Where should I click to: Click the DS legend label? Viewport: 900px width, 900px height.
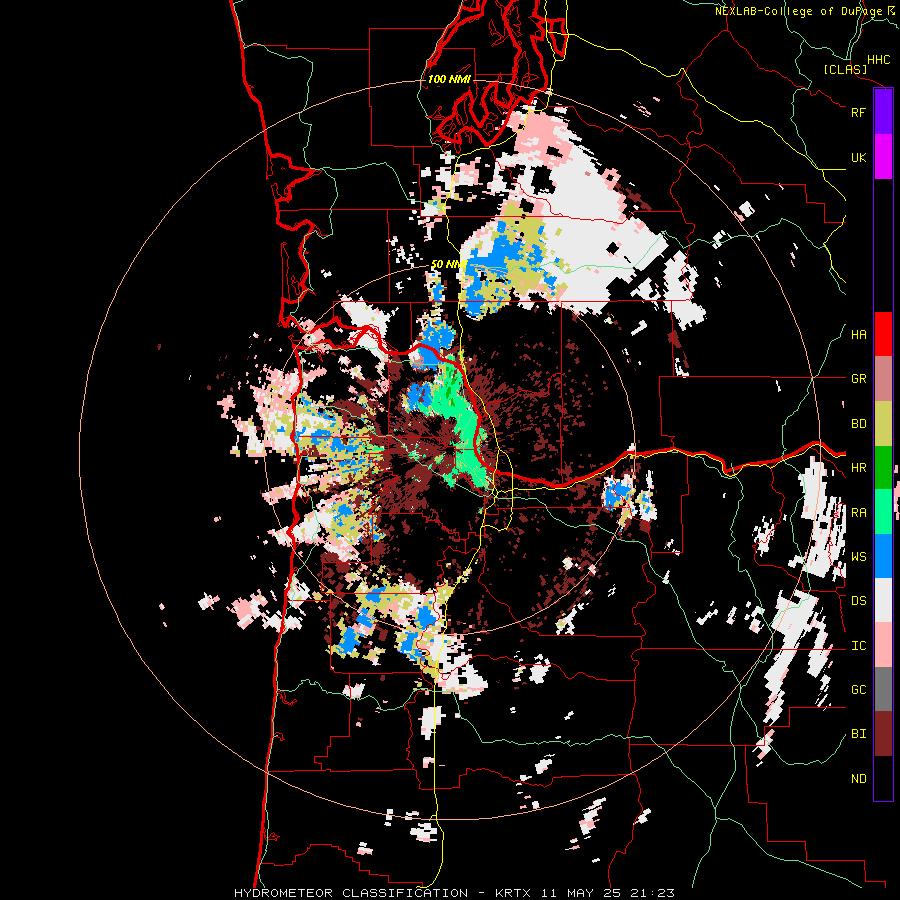pos(858,601)
